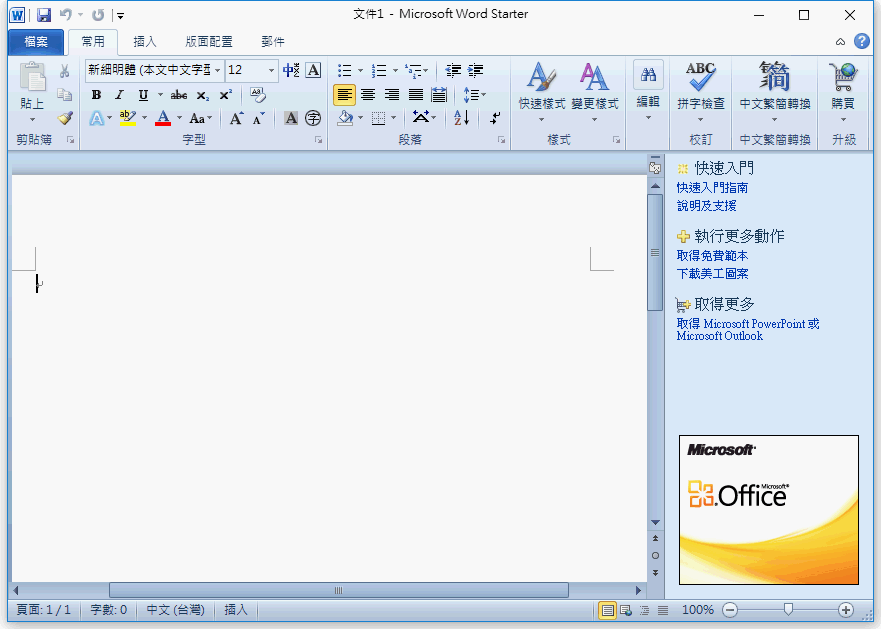The image size is (881, 629).
Task: Click the 購買 Purchase button
Action: click(x=843, y=92)
